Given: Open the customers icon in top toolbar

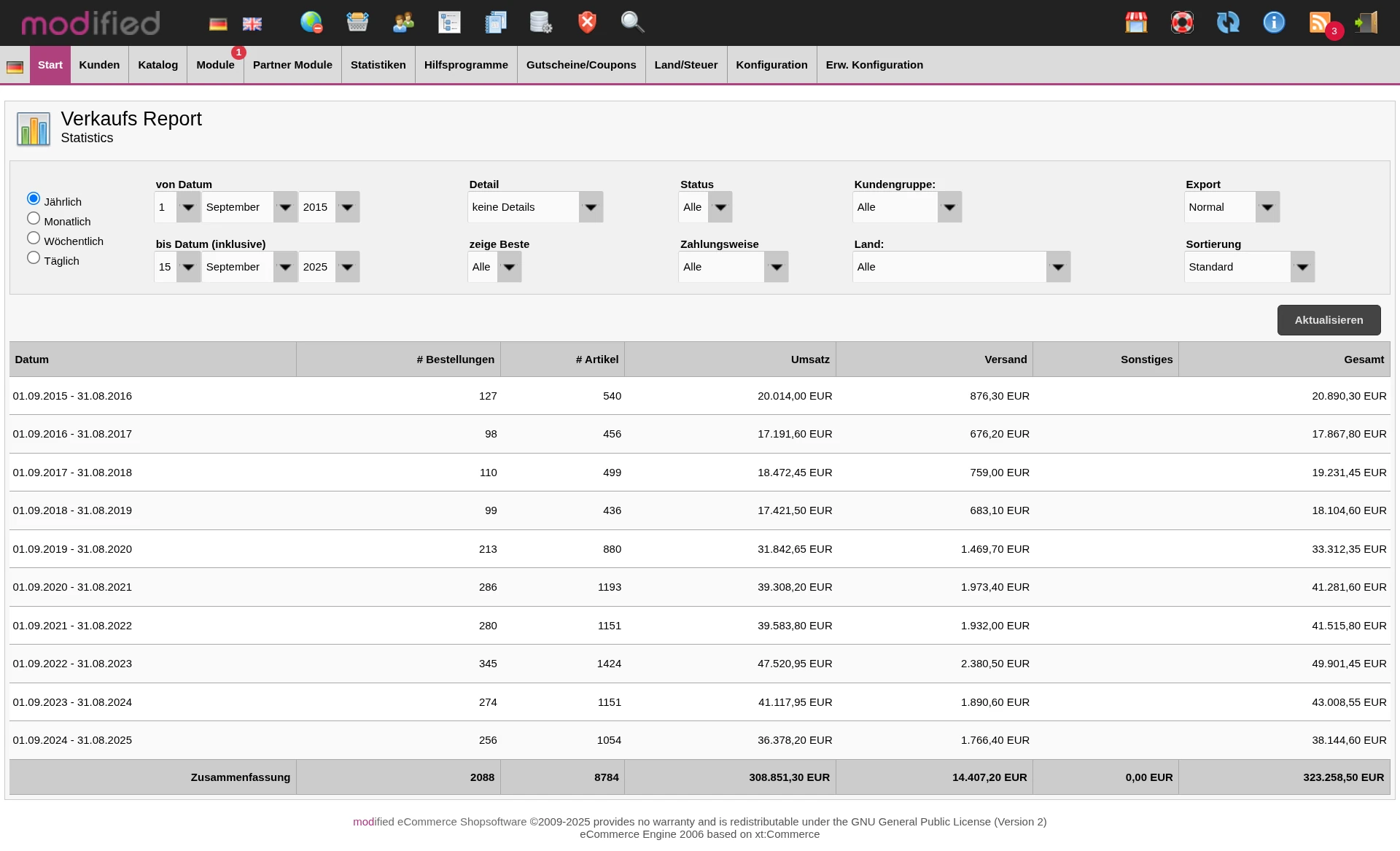Looking at the screenshot, I should (403, 22).
